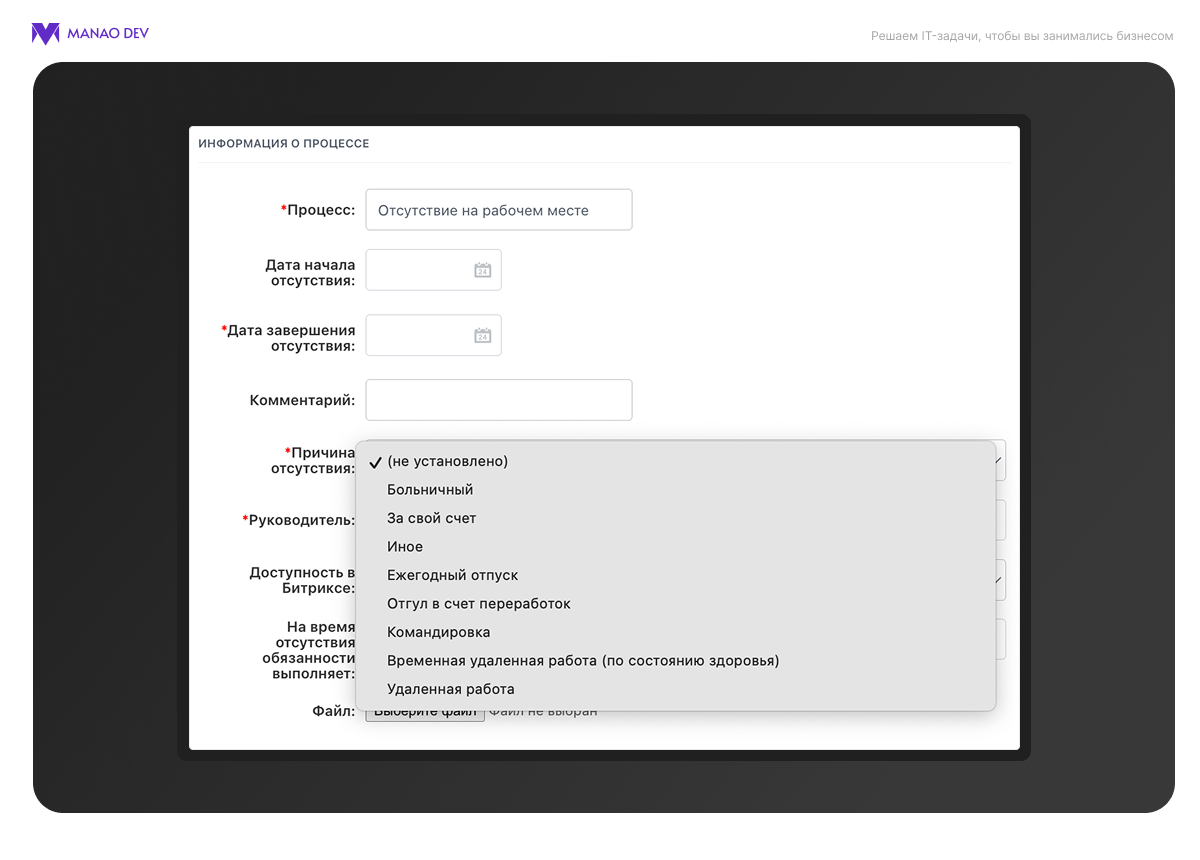Click into the Комментарий text field
Image resolution: width=1200 pixels, height=860 pixels.
coord(499,400)
